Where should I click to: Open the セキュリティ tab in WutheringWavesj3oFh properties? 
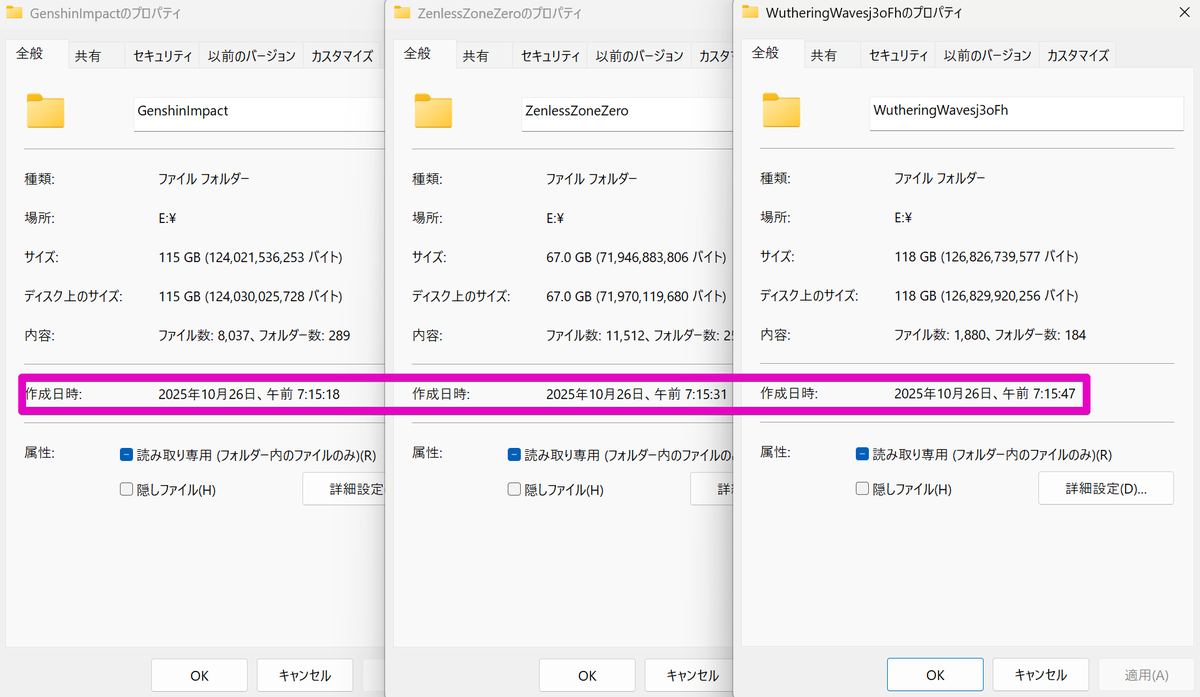pyautogui.click(x=899, y=56)
